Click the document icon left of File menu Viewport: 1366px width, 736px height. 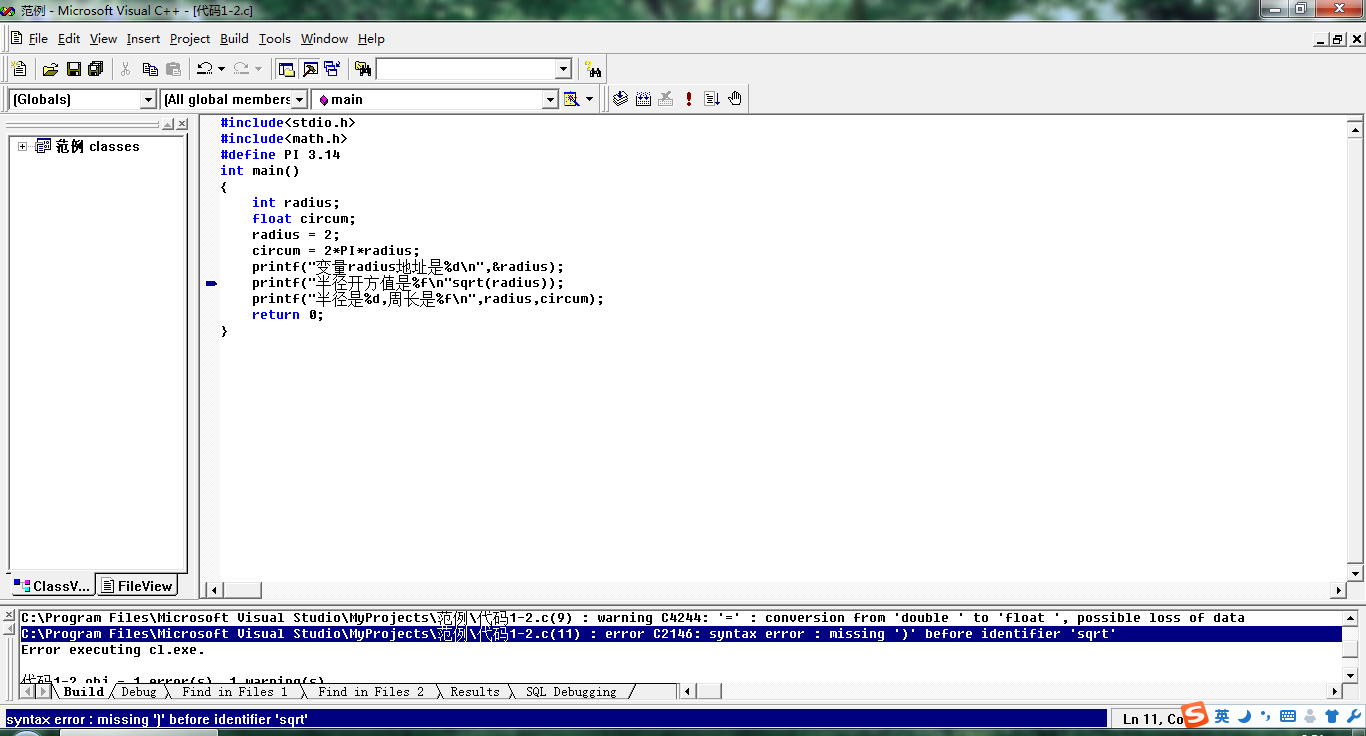coord(17,38)
